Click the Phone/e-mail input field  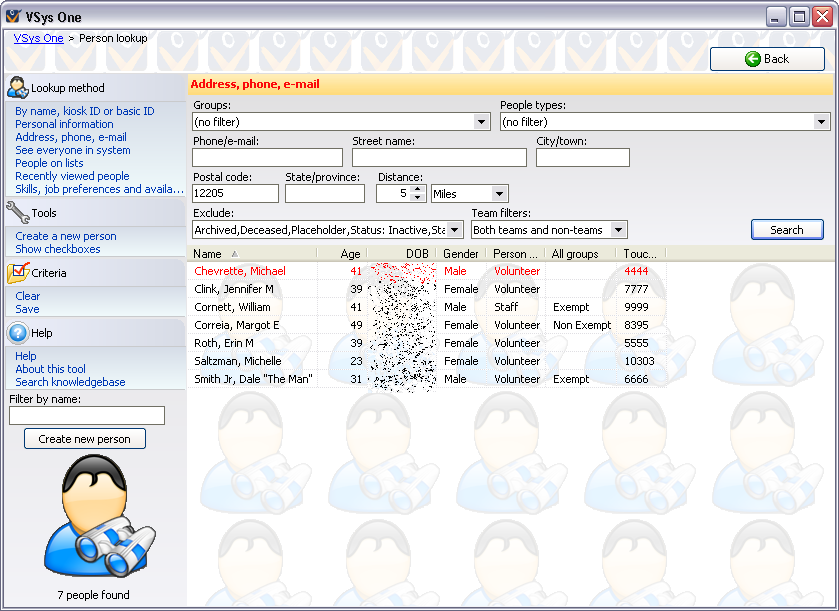click(x=268, y=157)
